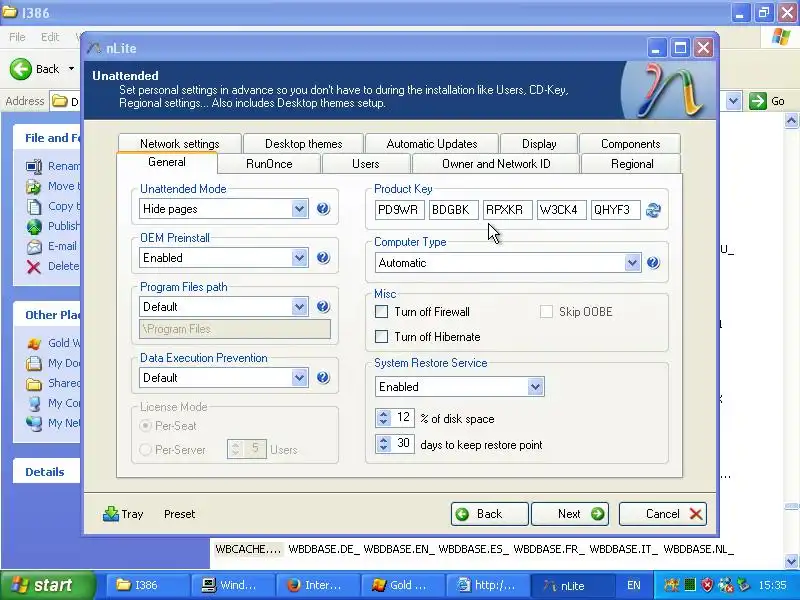Open the Data Execution Prevention dropdown

pyautogui.click(x=299, y=378)
